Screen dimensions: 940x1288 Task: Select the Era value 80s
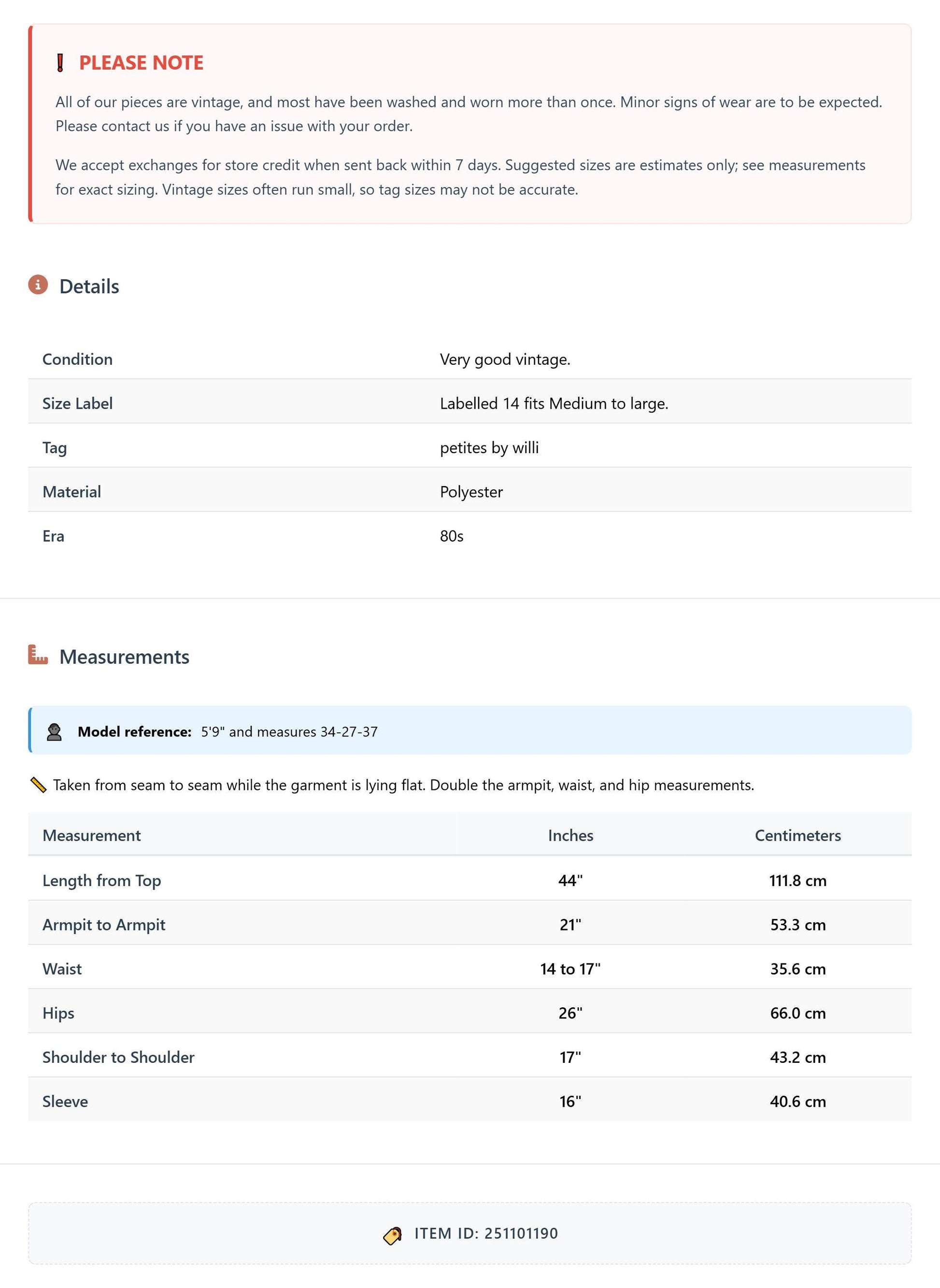[x=452, y=536]
